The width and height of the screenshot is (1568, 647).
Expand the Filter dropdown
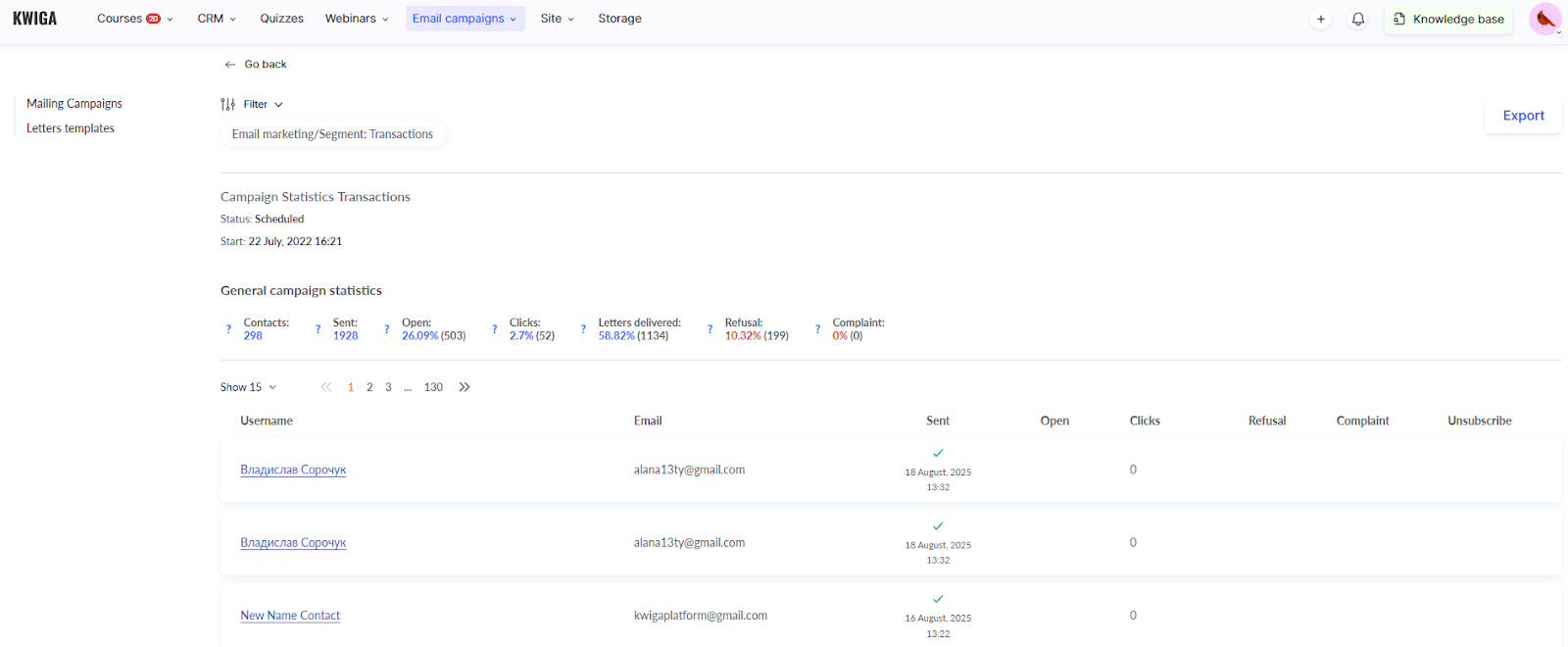pyautogui.click(x=253, y=105)
